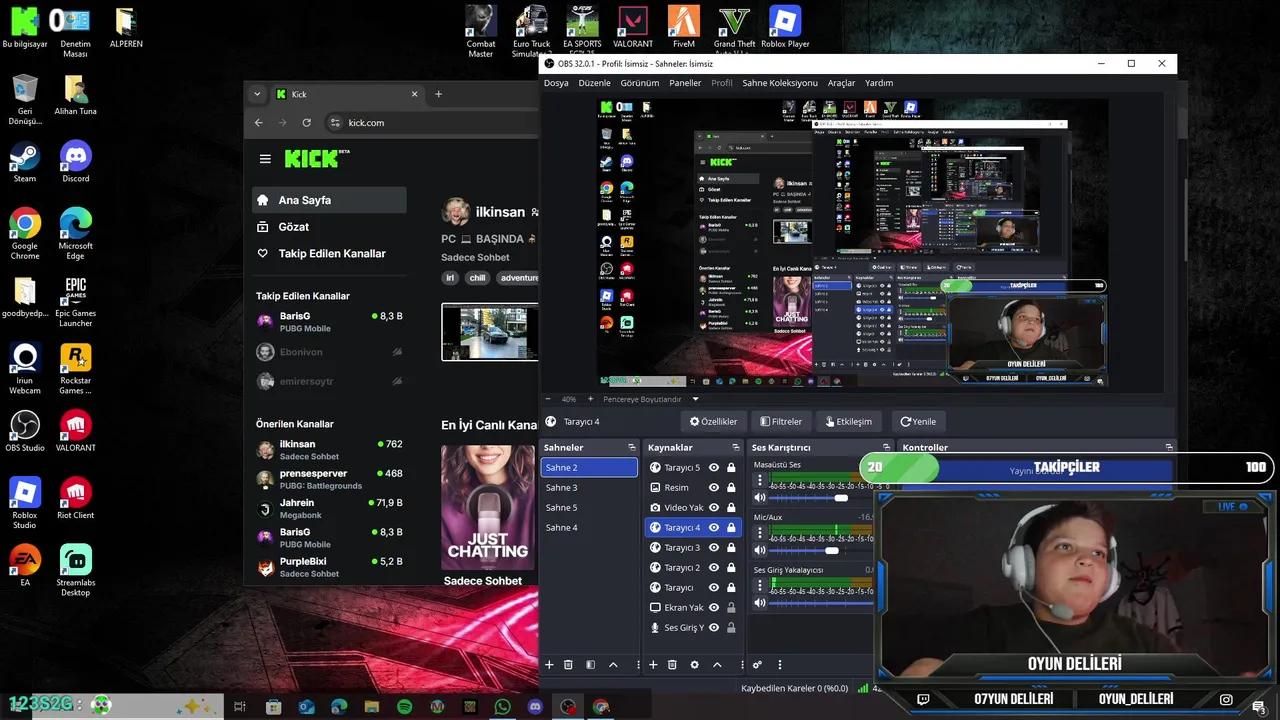Click the Filtreler button
The width and height of the screenshot is (1280, 720).
click(x=781, y=421)
